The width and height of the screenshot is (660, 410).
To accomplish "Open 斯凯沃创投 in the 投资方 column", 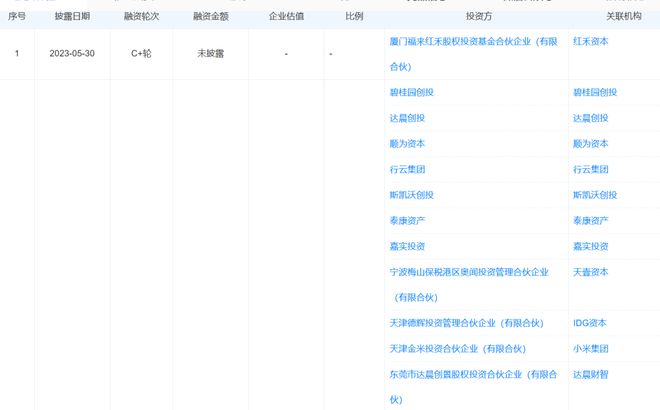I will [x=411, y=195].
